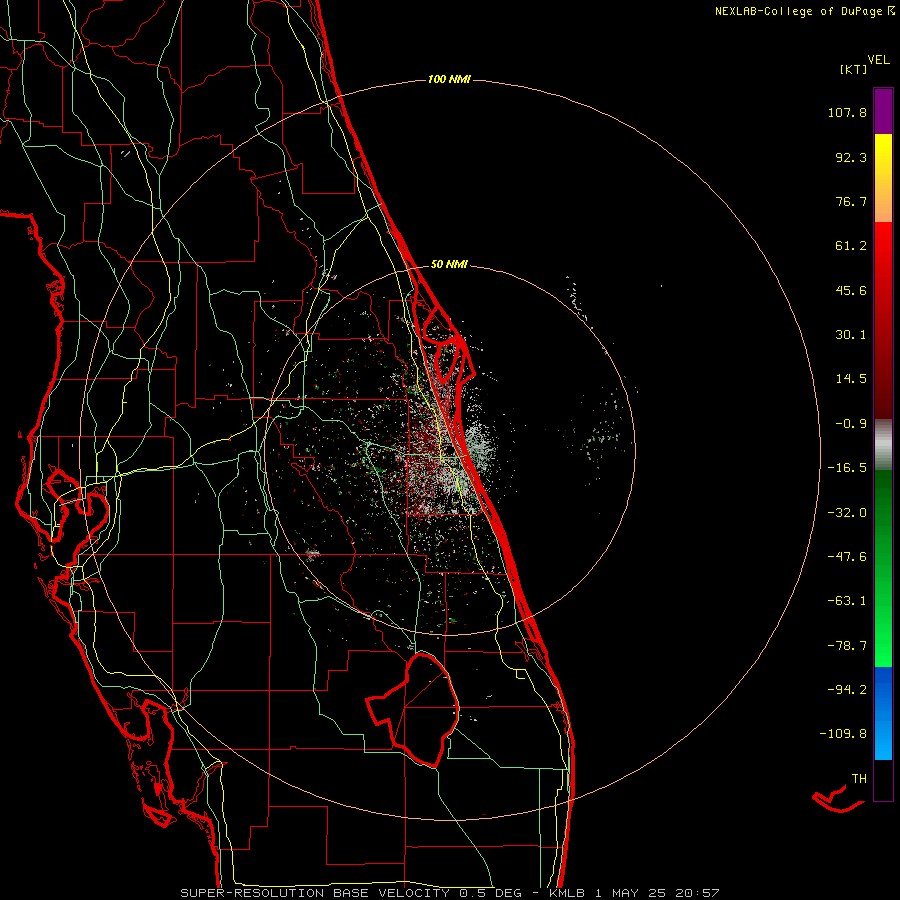
Task: Select the -47.6 scale value
Action: [847, 557]
